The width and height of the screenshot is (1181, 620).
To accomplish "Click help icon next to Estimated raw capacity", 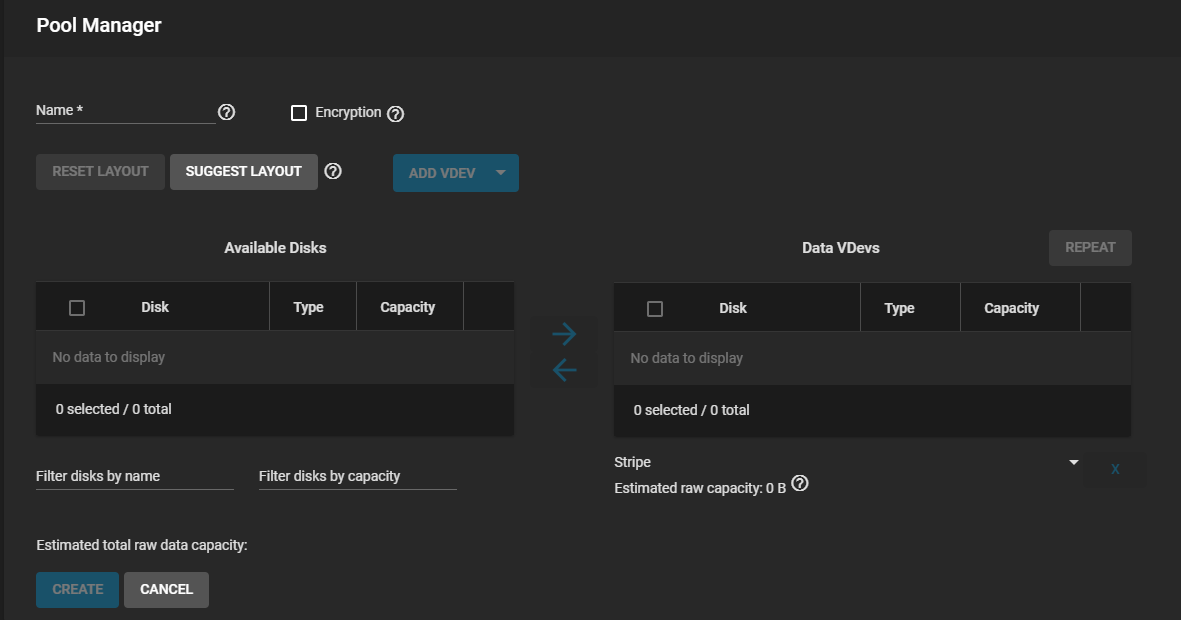I will pyautogui.click(x=800, y=484).
